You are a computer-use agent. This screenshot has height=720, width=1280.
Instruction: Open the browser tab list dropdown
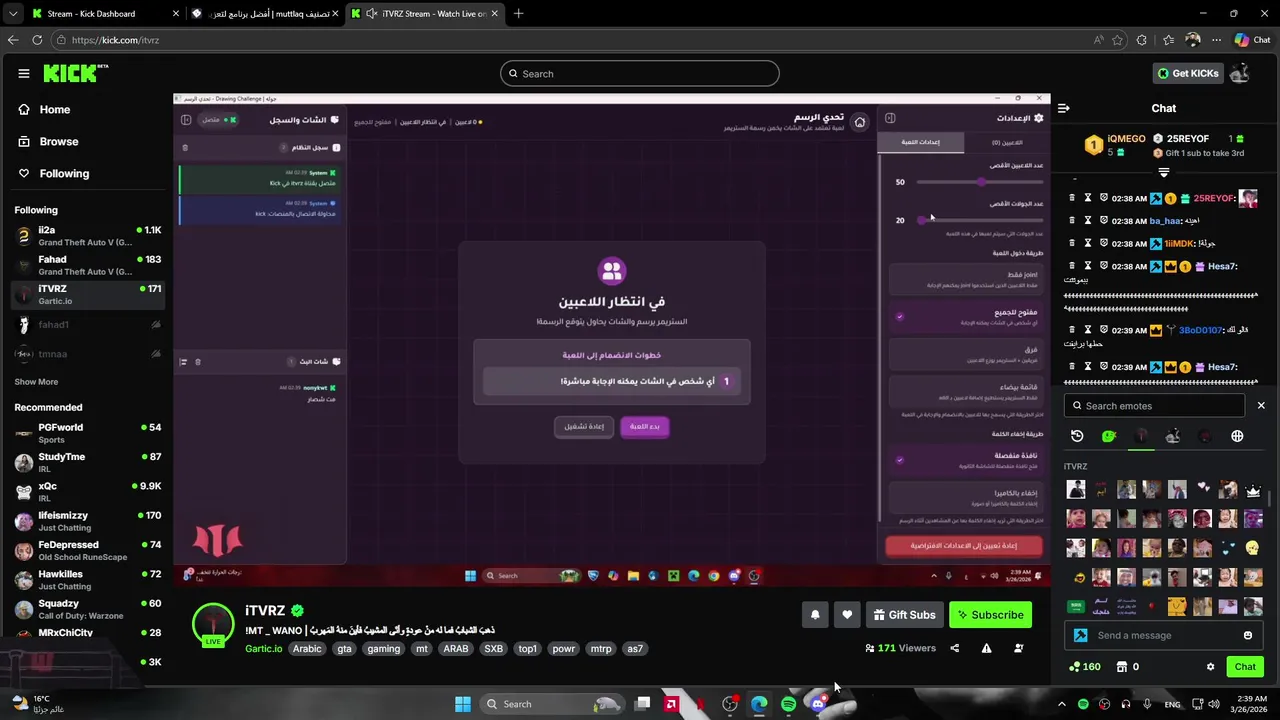tap(12, 14)
